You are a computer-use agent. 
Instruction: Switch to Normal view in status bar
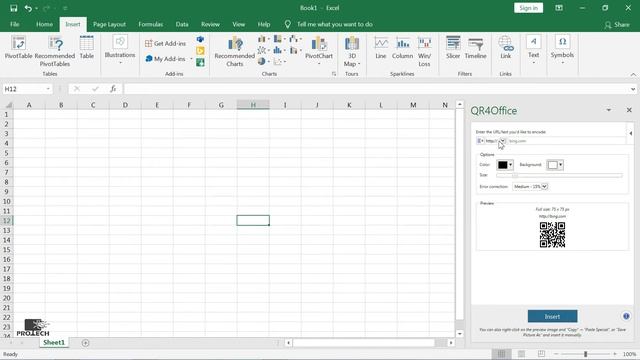[x=501, y=354]
